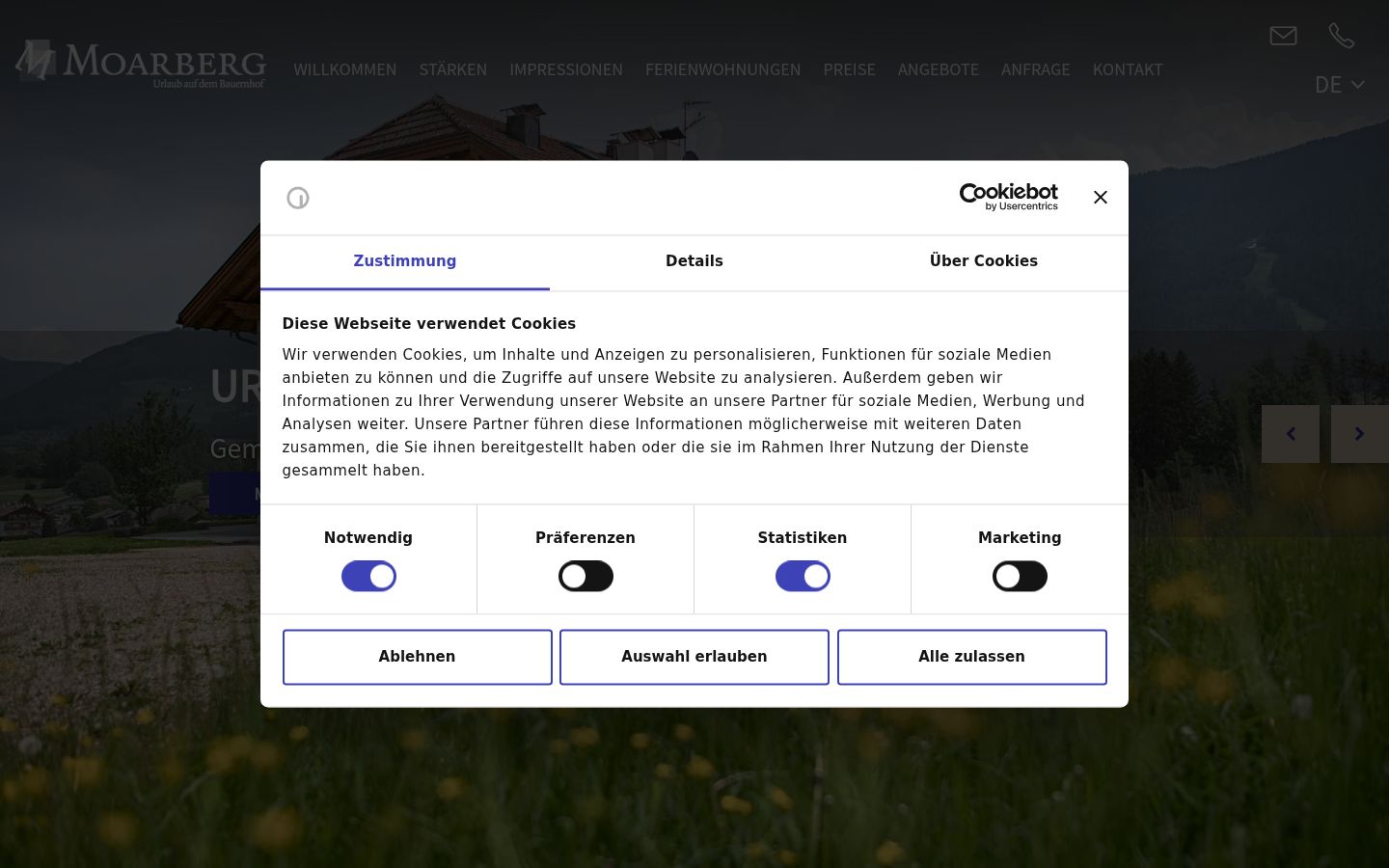Click the email envelope icon
1389x868 pixels.
point(1283,36)
